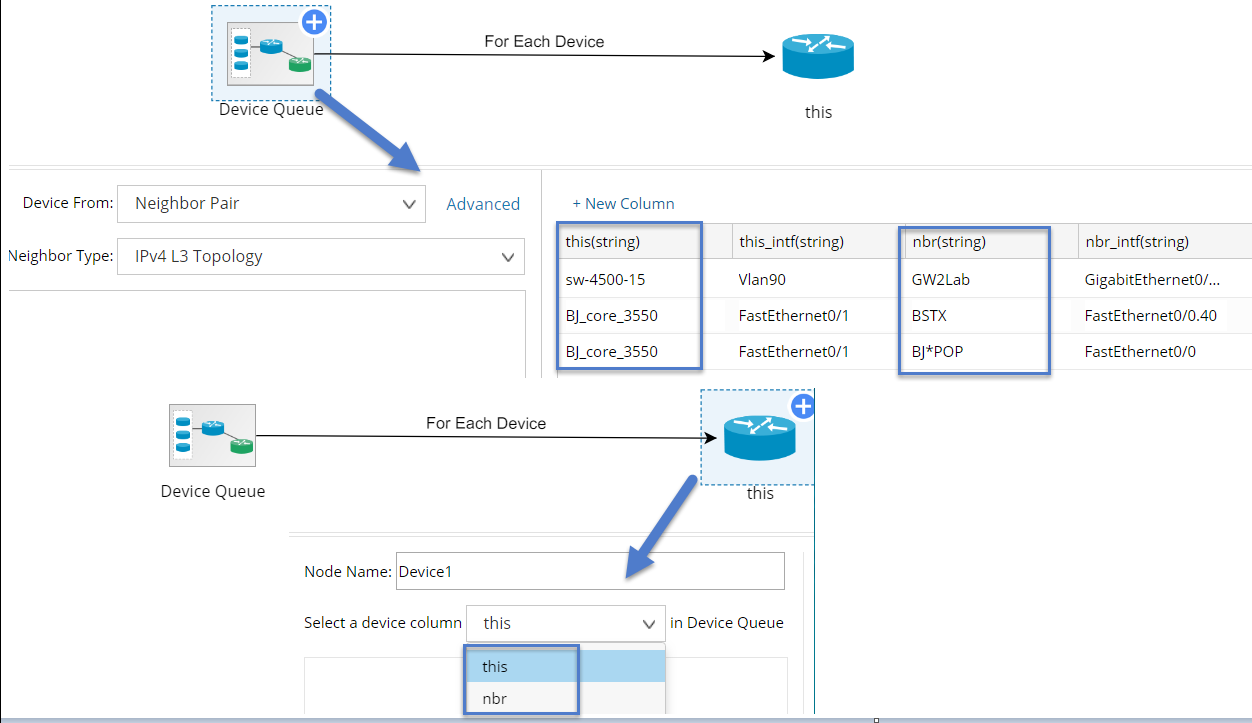Open the Select a device column dropdown
The image size is (1252, 723).
565,623
